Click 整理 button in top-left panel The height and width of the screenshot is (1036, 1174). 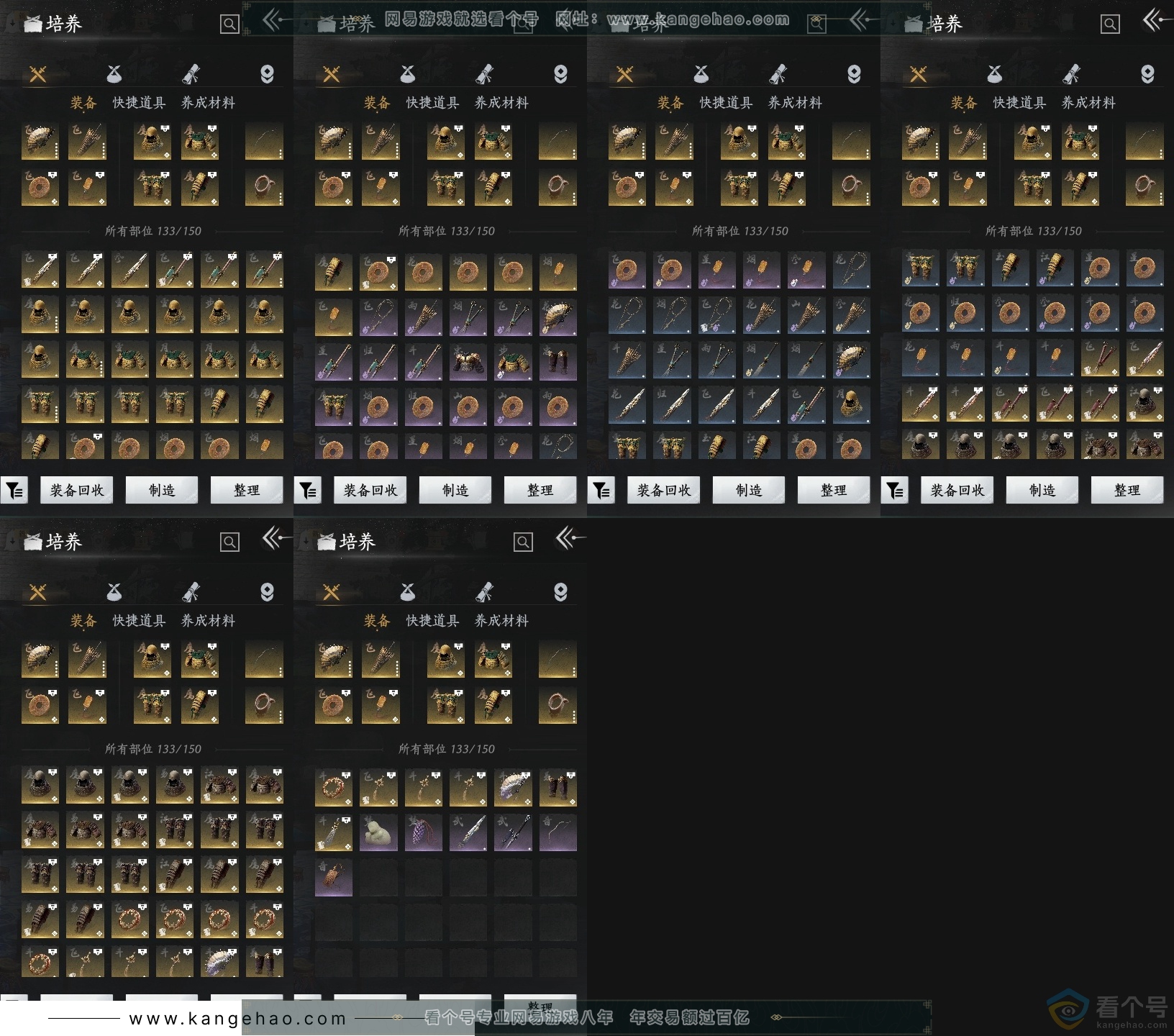(247, 490)
